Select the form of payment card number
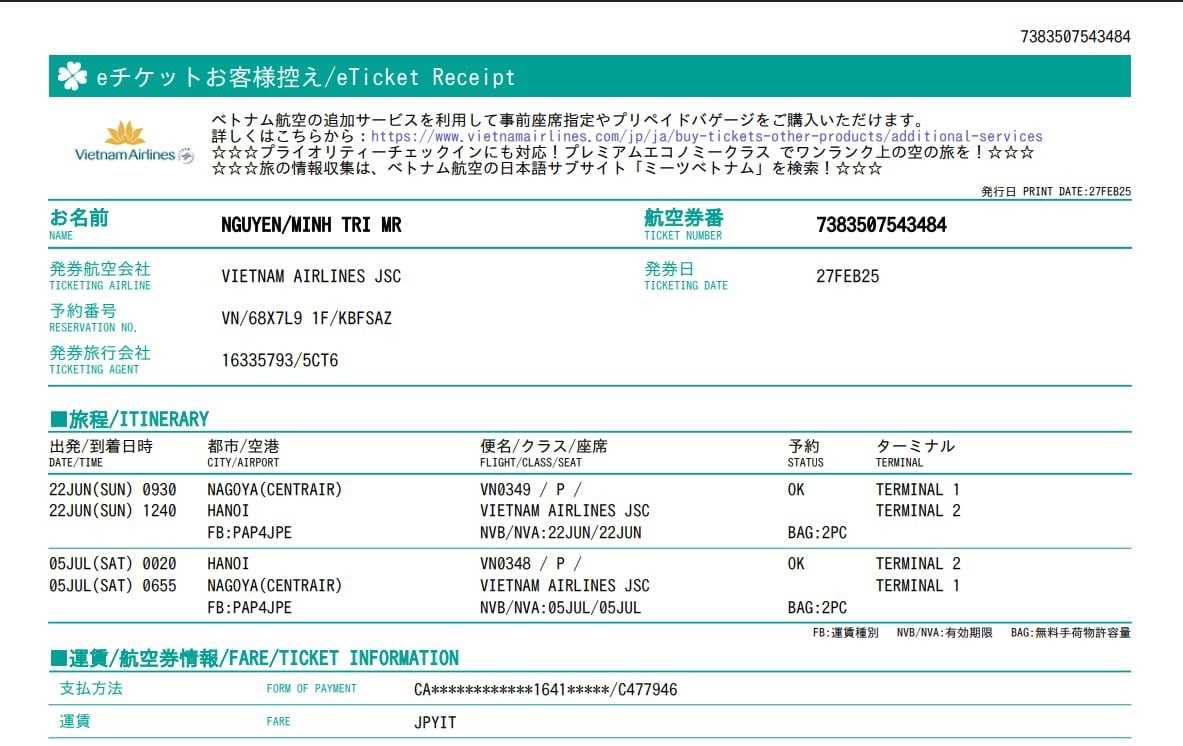This screenshot has width=1183, height=746. [x=545, y=689]
